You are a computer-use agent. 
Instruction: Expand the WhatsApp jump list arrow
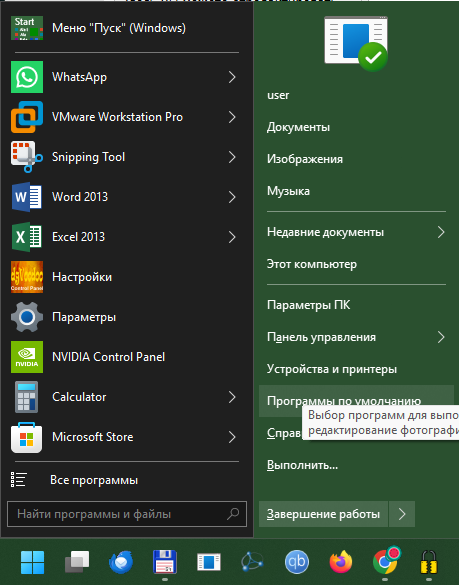(x=232, y=77)
